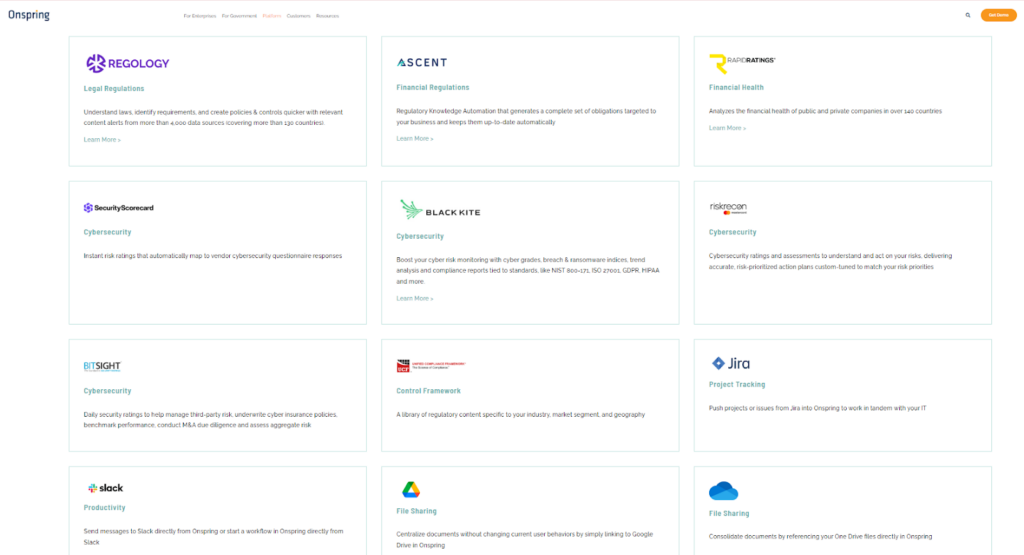Click the Control Framework description text
This screenshot has height=555, width=1024.
[520, 415]
